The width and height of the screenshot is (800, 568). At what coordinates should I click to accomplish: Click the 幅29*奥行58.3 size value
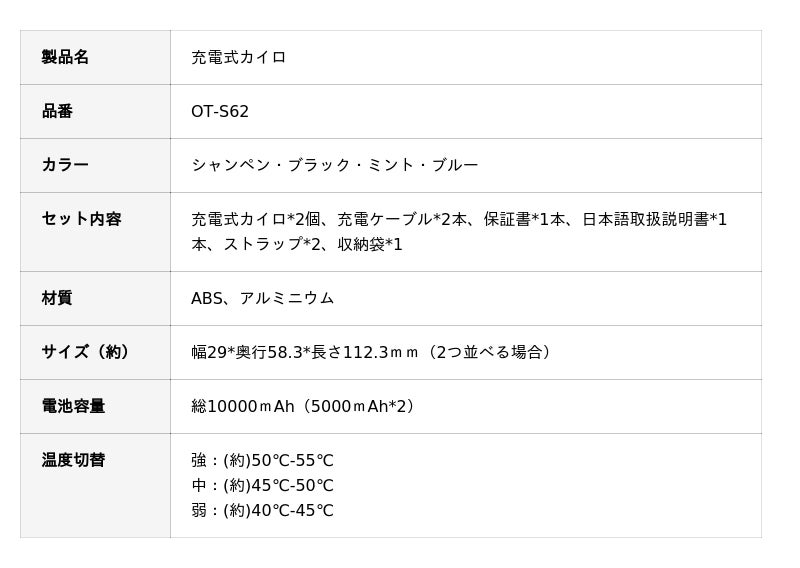(249, 352)
